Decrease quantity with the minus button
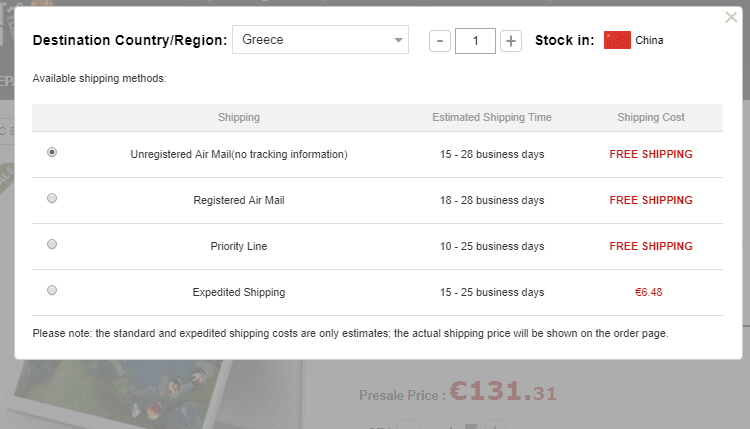Image resolution: width=750 pixels, height=429 pixels. point(439,41)
